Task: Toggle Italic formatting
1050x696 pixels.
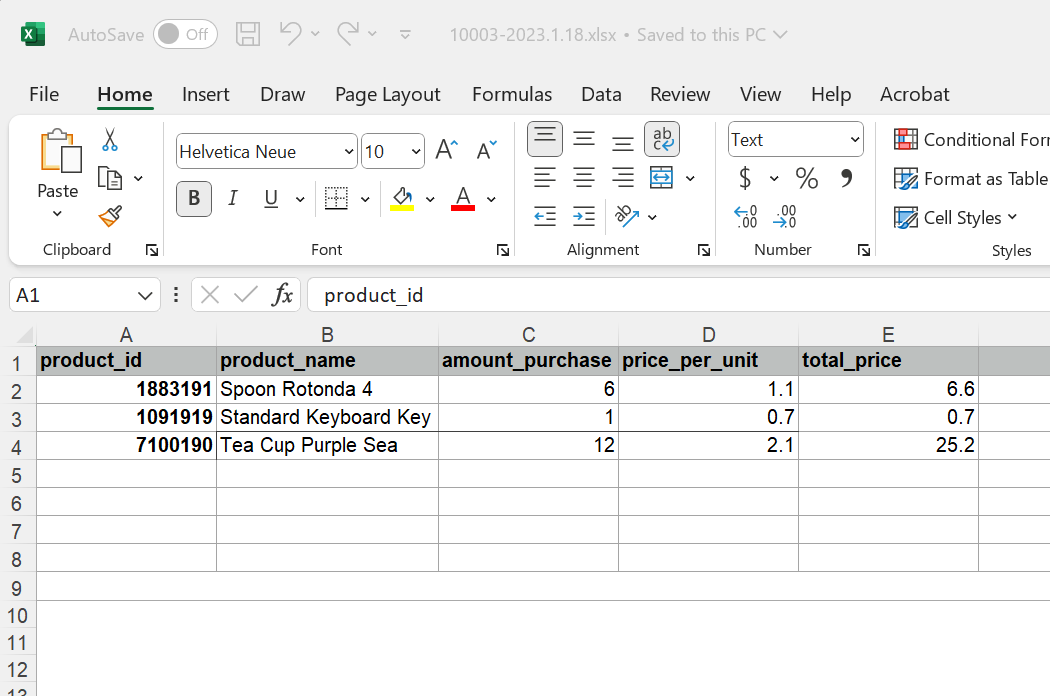Action: click(232, 199)
